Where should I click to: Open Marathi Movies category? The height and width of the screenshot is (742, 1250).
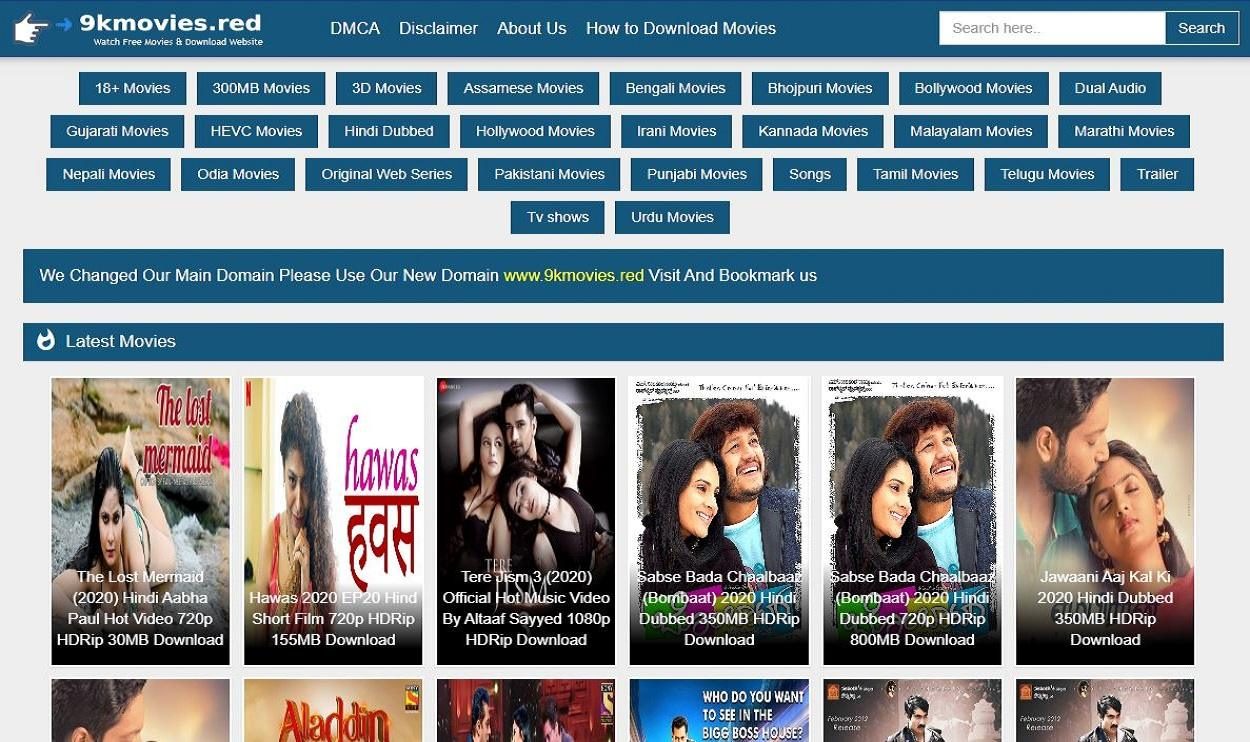1124,131
